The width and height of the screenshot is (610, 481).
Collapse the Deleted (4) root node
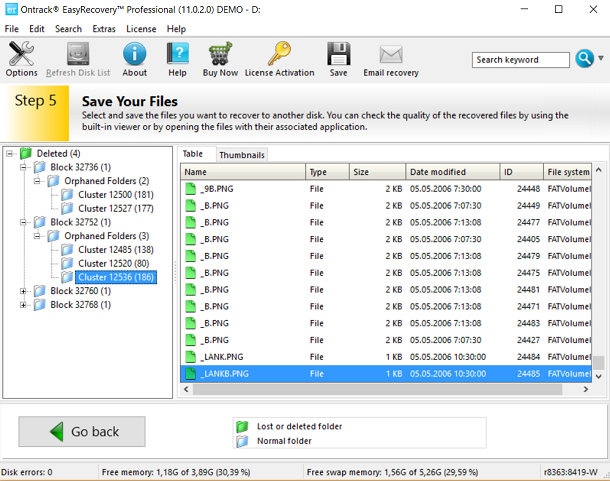[10, 153]
